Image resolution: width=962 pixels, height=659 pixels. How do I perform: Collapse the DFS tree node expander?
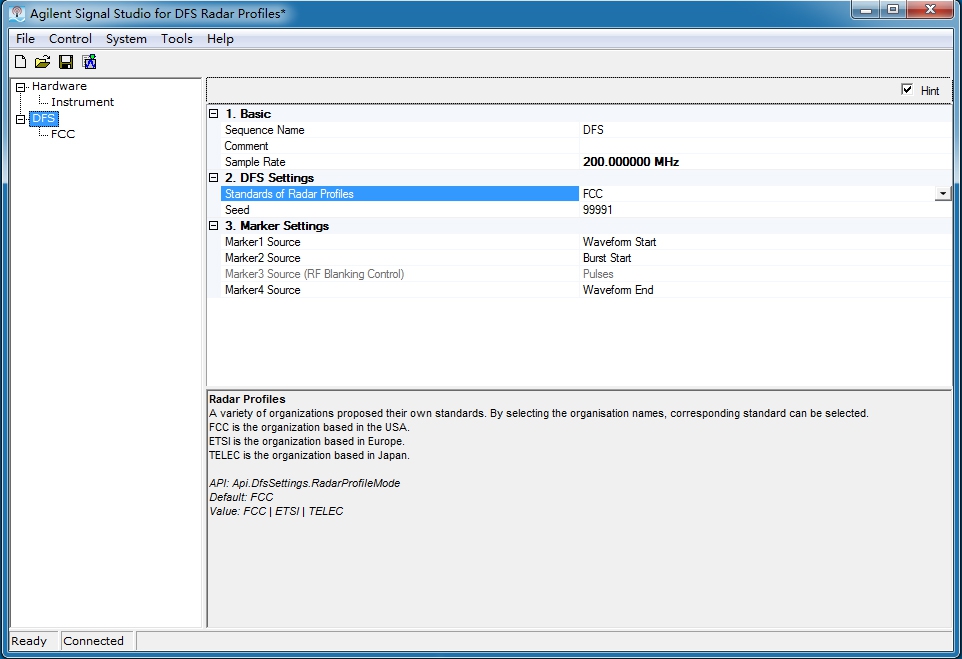(x=20, y=119)
